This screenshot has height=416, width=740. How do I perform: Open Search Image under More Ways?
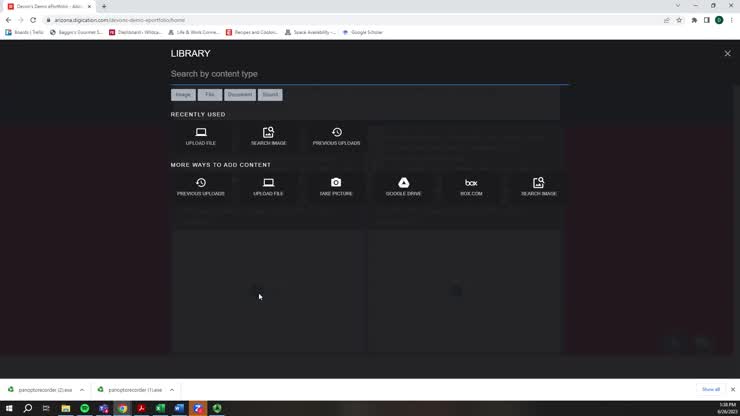[538, 186]
